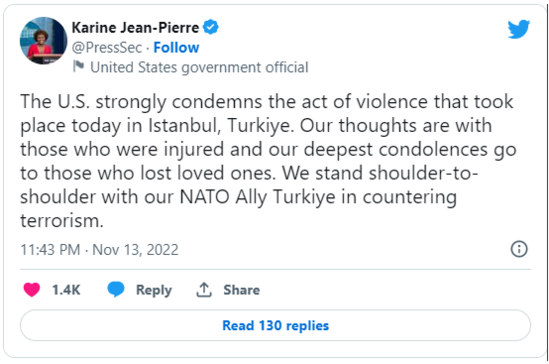Click the phrase NATO Ally in tweet
The image size is (549, 364).
(x=223, y=197)
